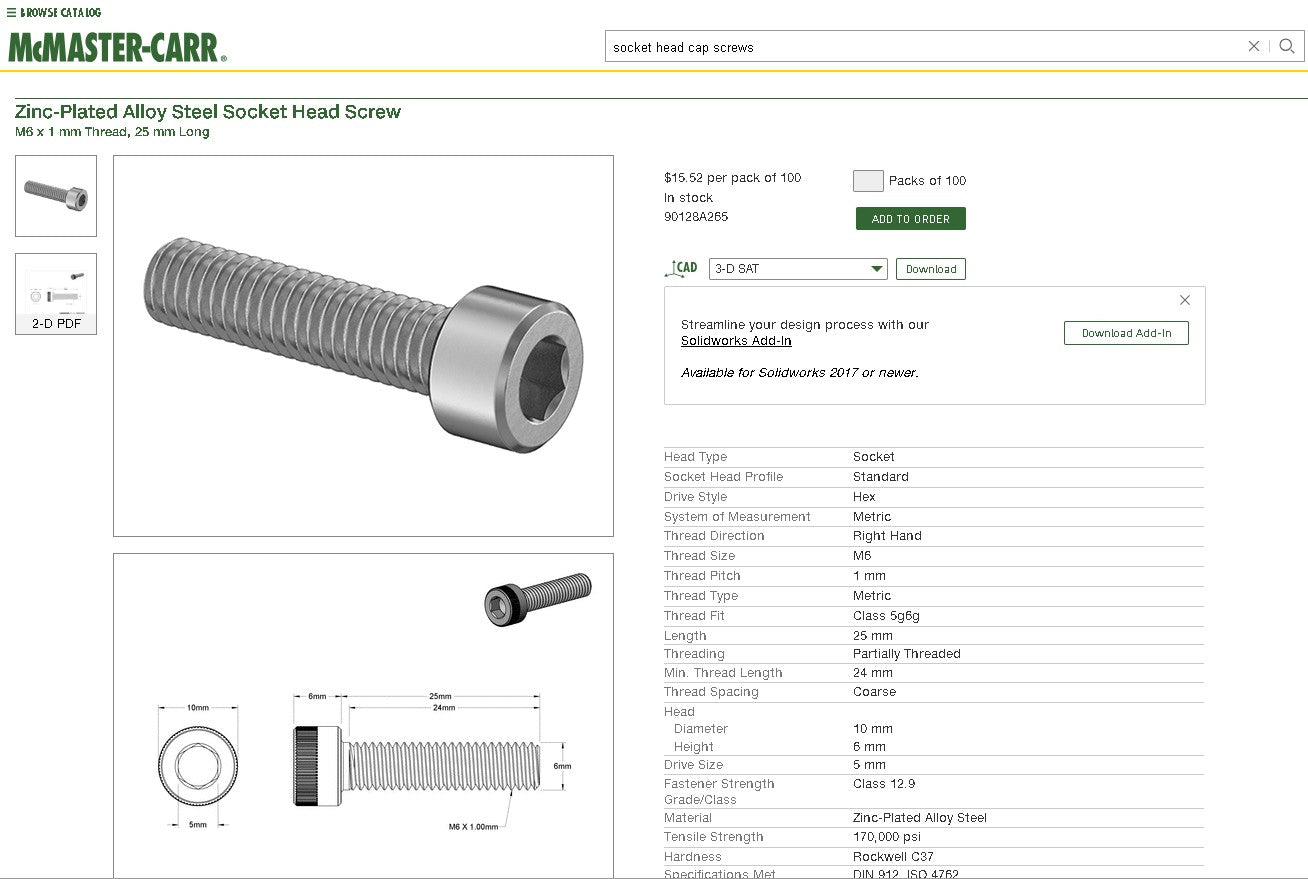Screen dimensions: 1308x879
Task: Click the Material value Zinc-Plated Alloy Steel
Action: point(920,818)
